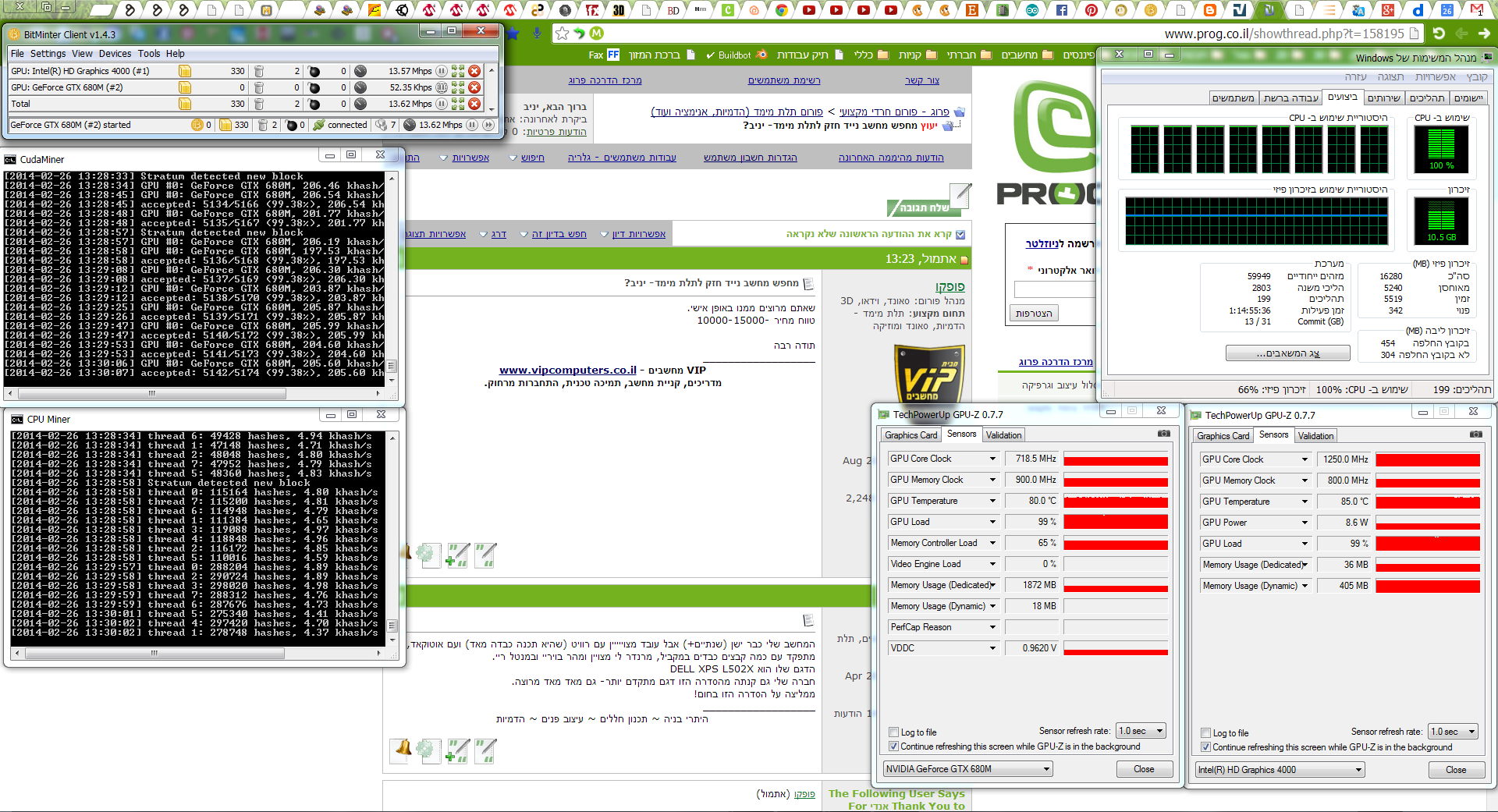The height and width of the screenshot is (812, 1498).
Task: Click the speed gauge icon in BitMinter Total row
Action: (360, 104)
